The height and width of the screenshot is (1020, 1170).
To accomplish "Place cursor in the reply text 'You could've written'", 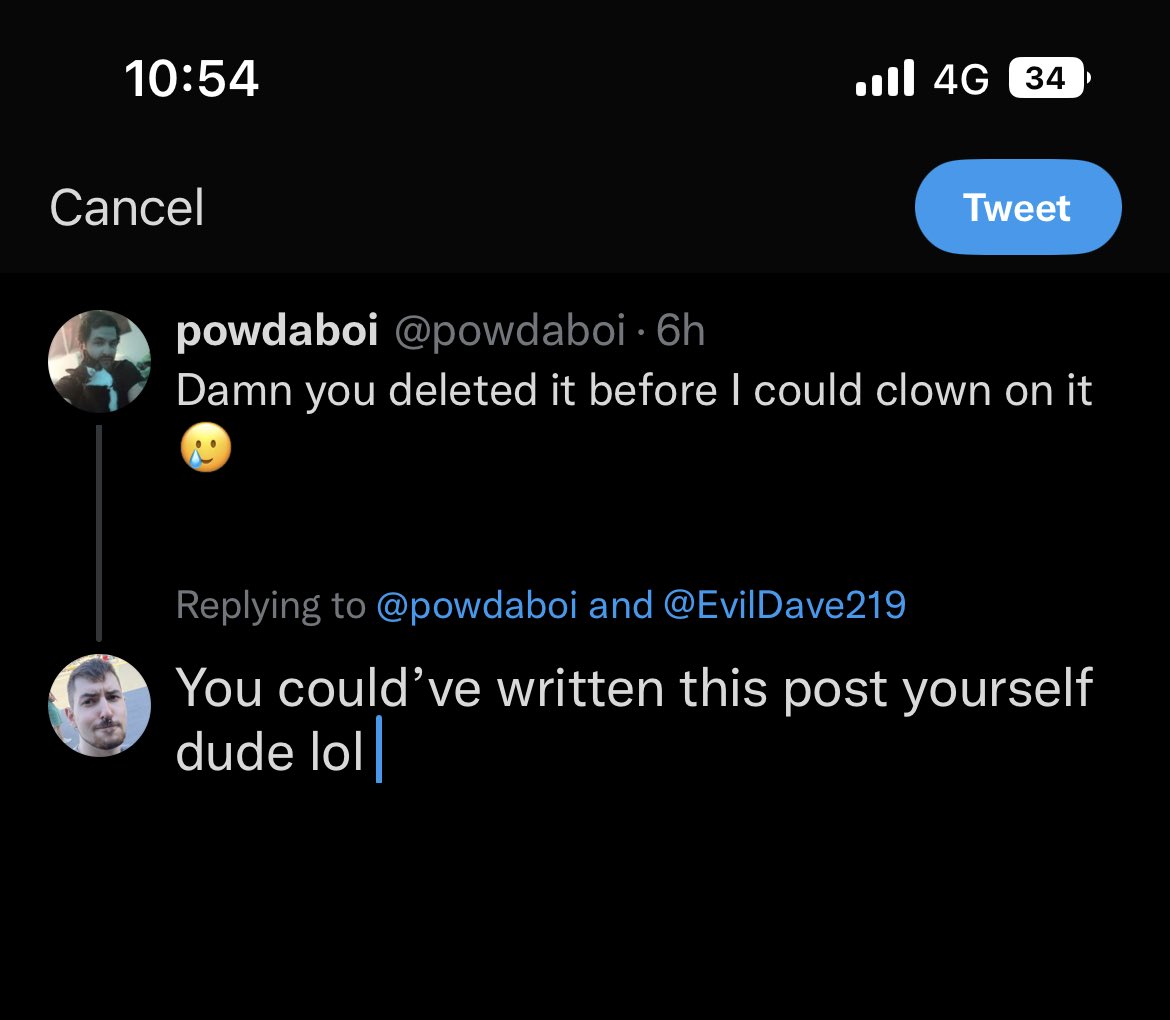I will coord(634,688).
